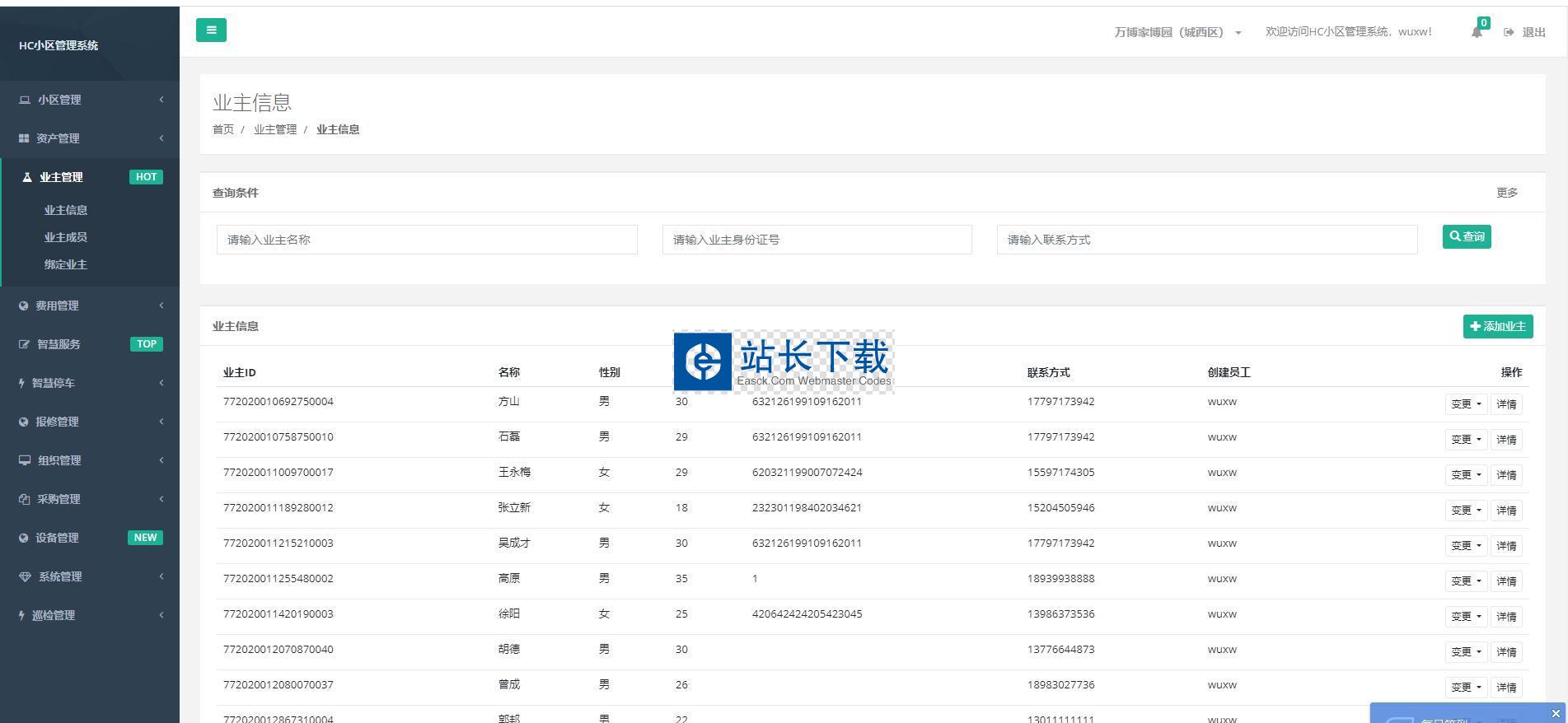Select 绑定业主 in the sidebar submenu
Viewport: 1568px width, 723px height.
[x=66, y=264]
